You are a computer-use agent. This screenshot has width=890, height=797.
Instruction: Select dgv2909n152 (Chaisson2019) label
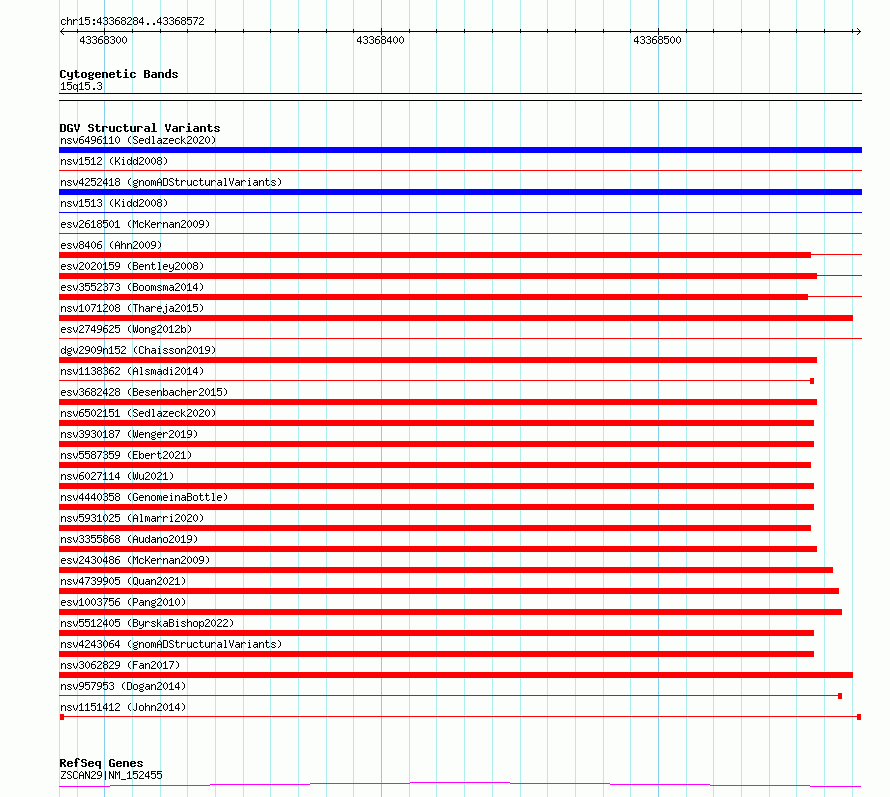click(138, 350)
